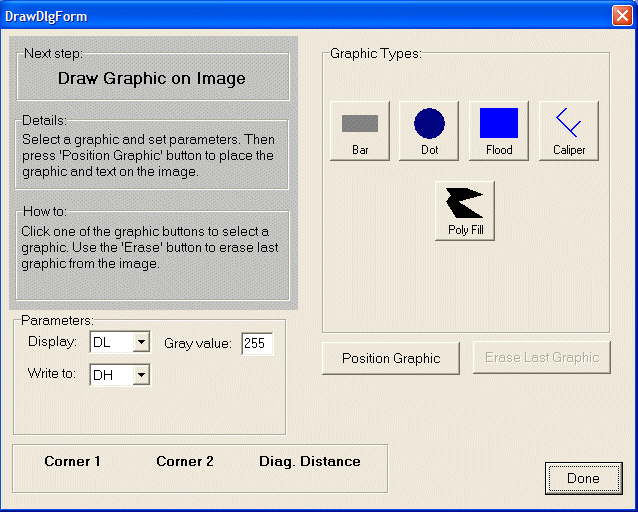Click the Corner 1 label

(x=72, y=462)
